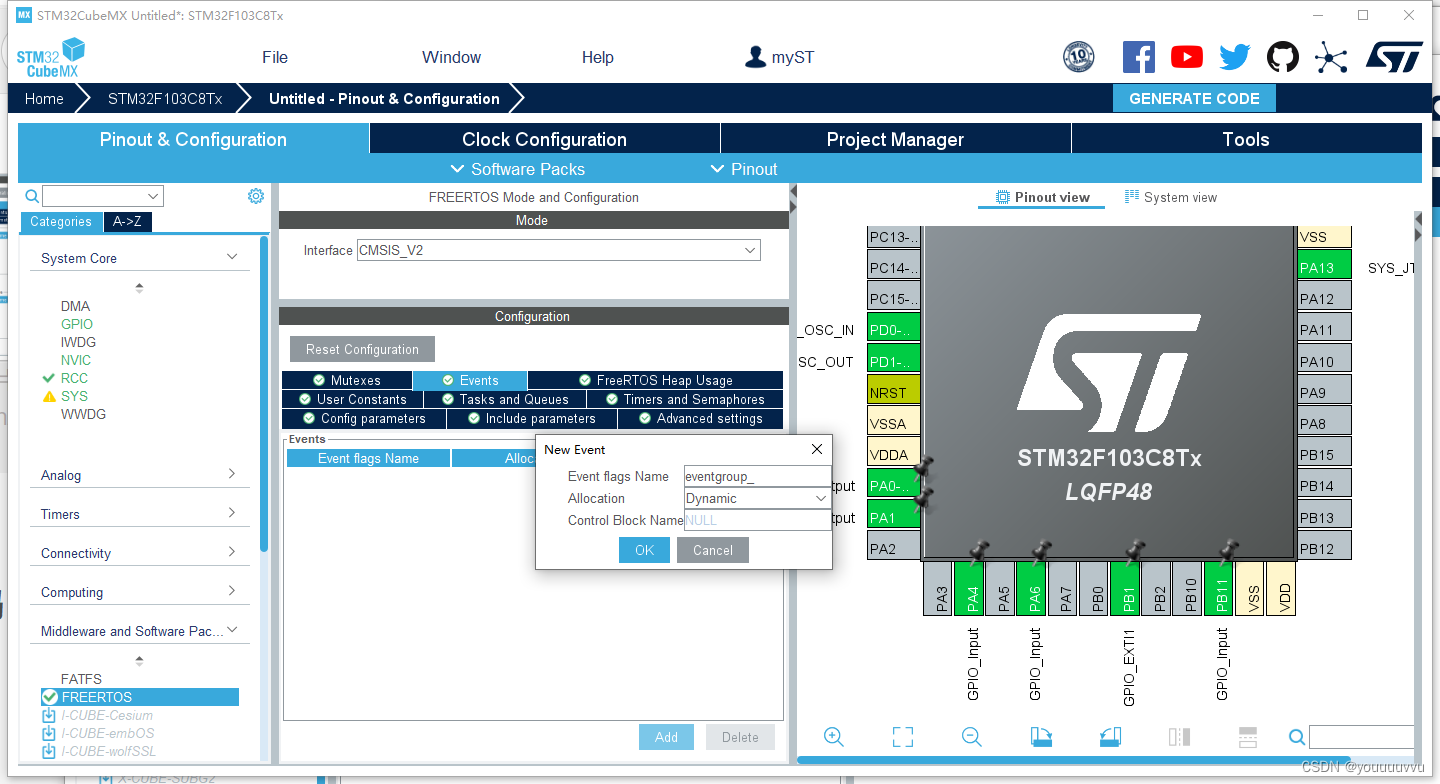The image size is (1440, 784).
Task: Click the STM32CubeMX logo
Action: pyautogui.click(x=50, y=57)
